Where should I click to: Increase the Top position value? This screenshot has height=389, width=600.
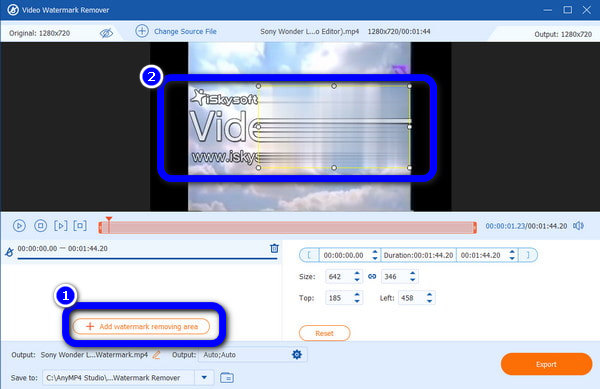tap(357, 295)
